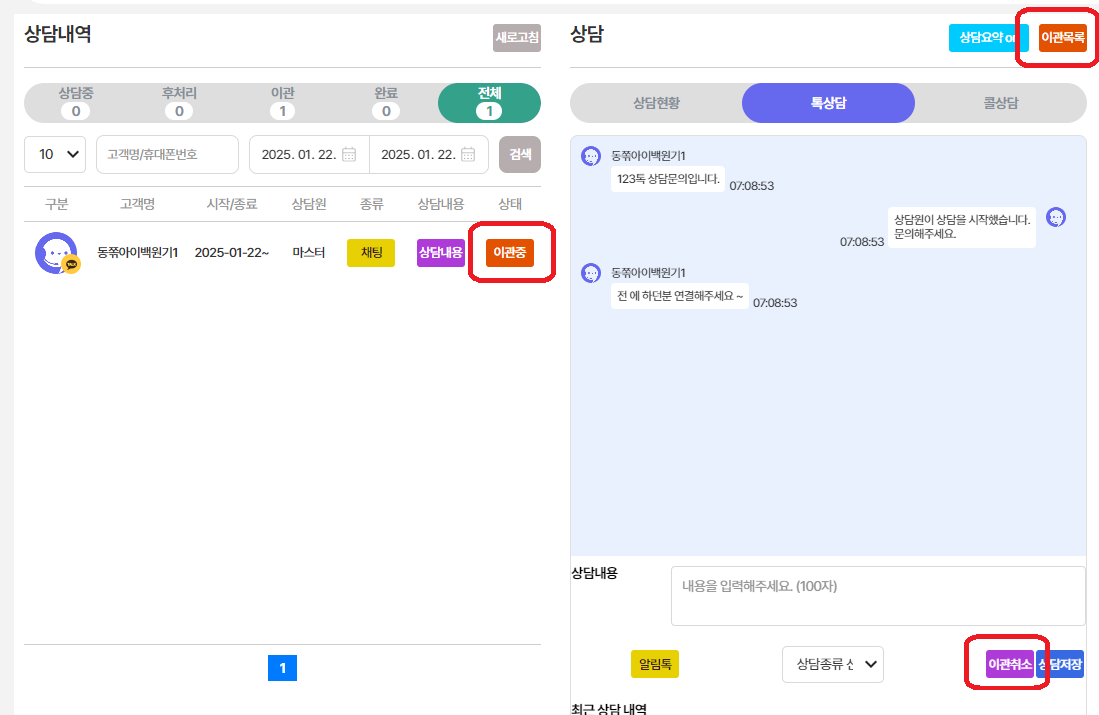
Task: Click the avatar next to the '123톡 상담문의입니다' message
Action: pos(591,156)
